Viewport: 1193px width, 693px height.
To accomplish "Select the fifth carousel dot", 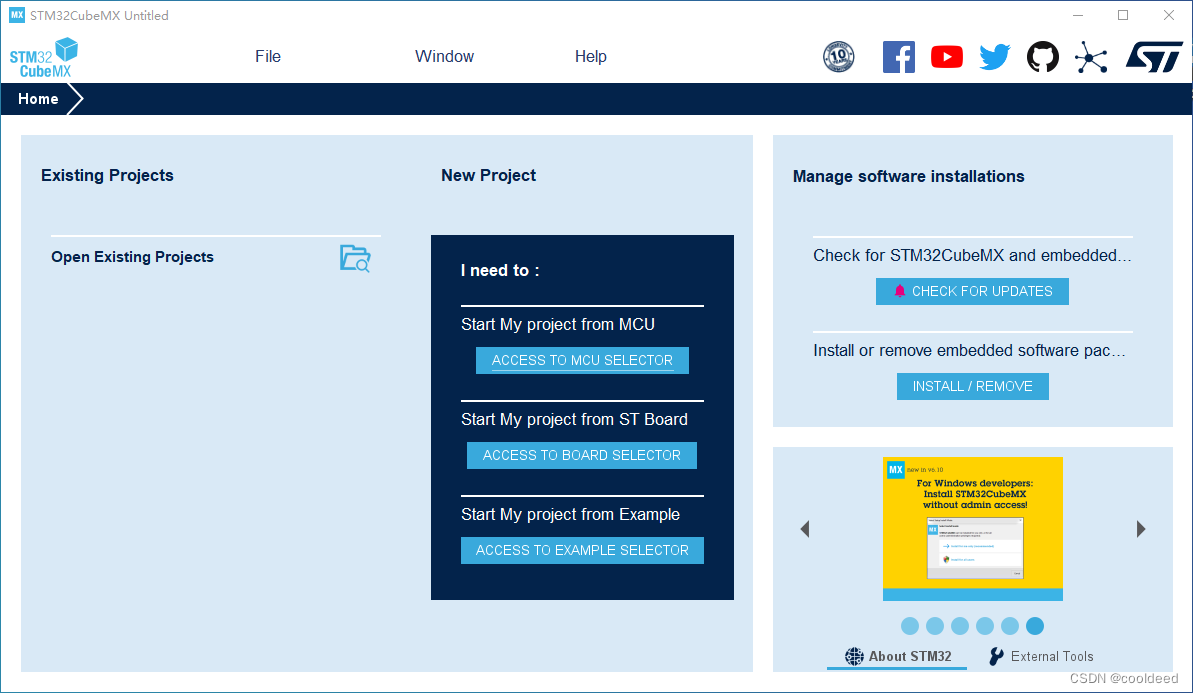I will (x=1010, y=626).
